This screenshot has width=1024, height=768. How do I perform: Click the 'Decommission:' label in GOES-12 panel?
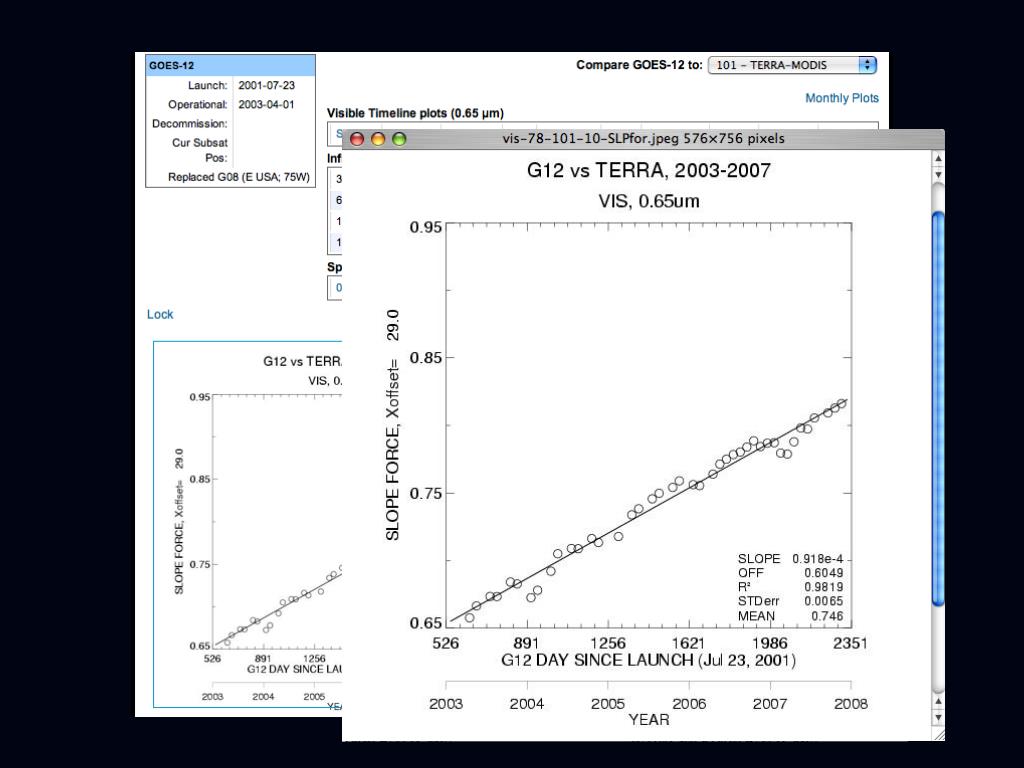(189, 123)
